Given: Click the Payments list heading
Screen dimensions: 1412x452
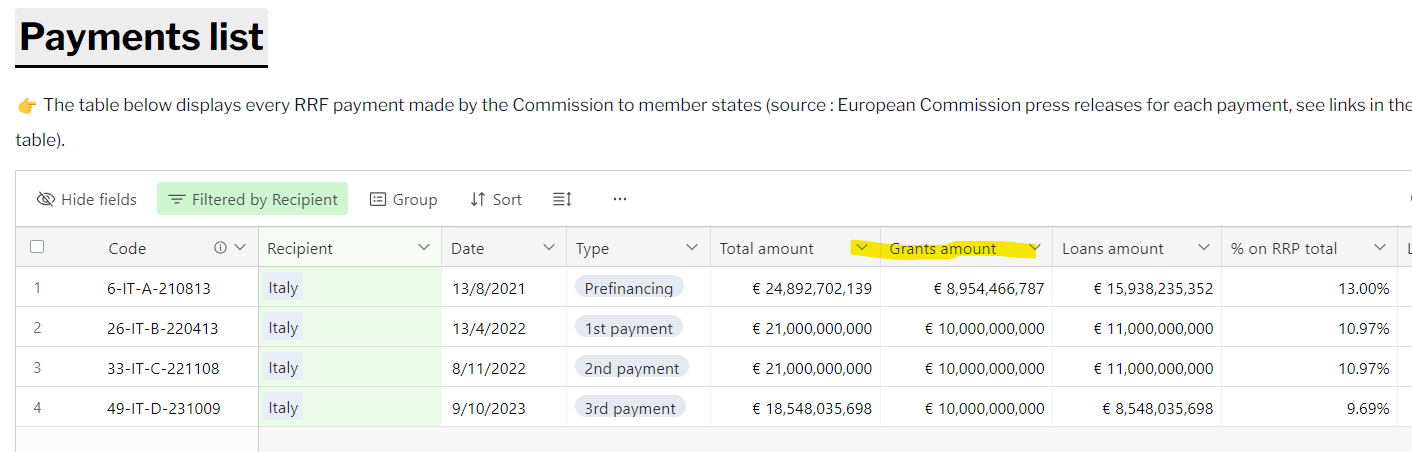Looking at the screenshot, I should pyautogui.click(x=141, y=37).
